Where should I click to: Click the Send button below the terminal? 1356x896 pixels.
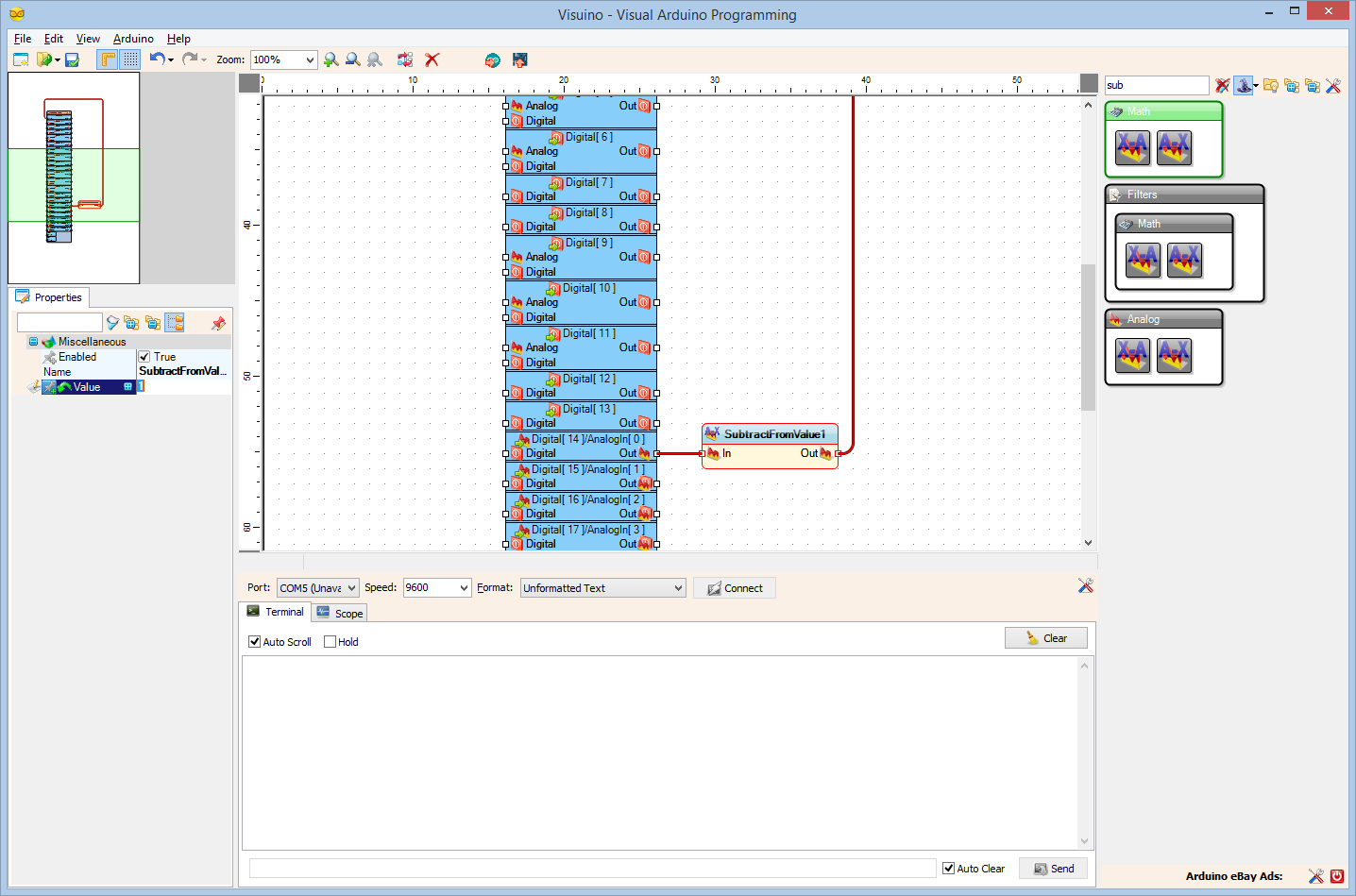tap(1052, 868)
